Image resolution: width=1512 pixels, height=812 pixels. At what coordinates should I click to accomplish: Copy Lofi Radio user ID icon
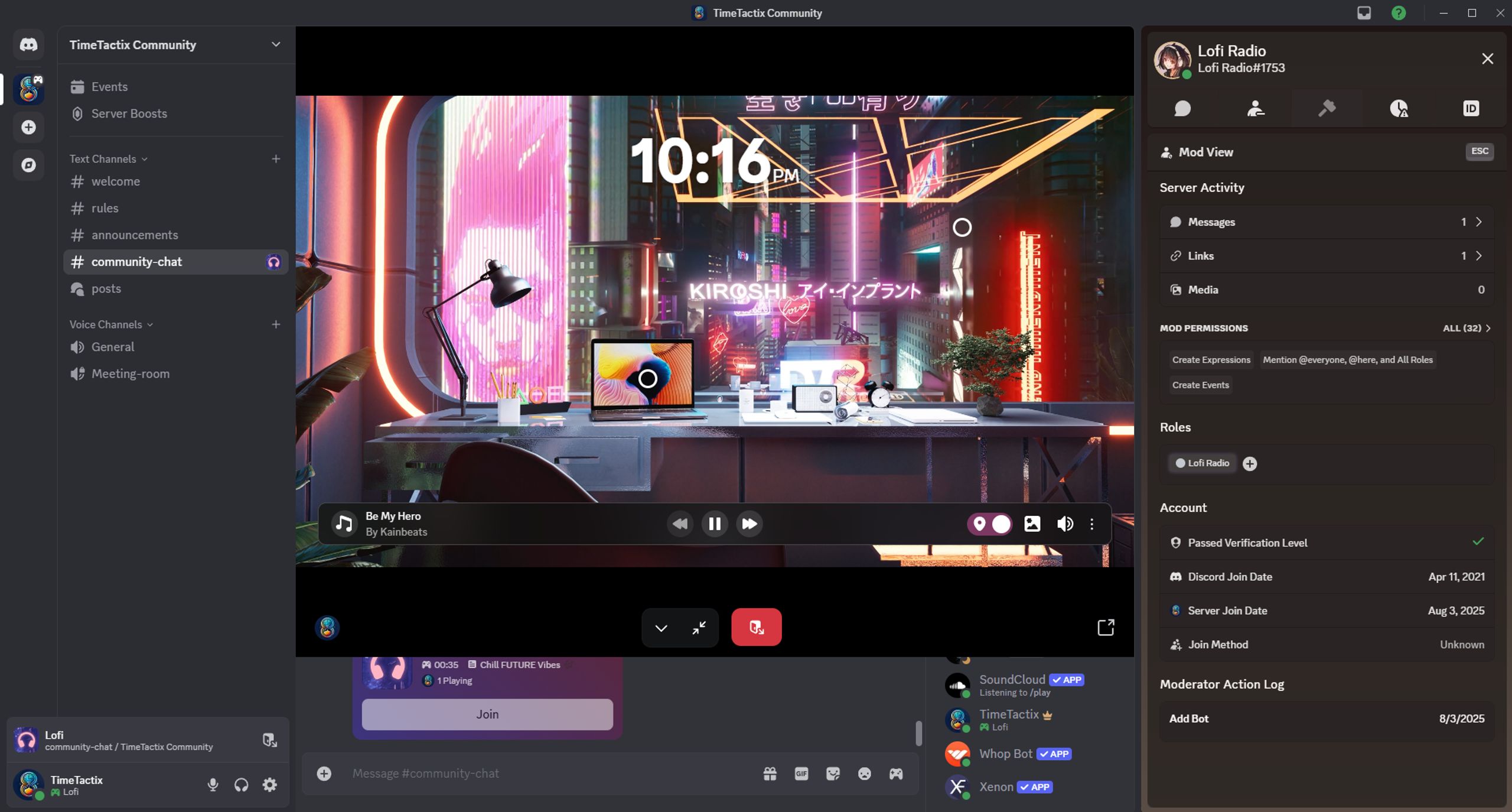click(x=1471, y=108)
